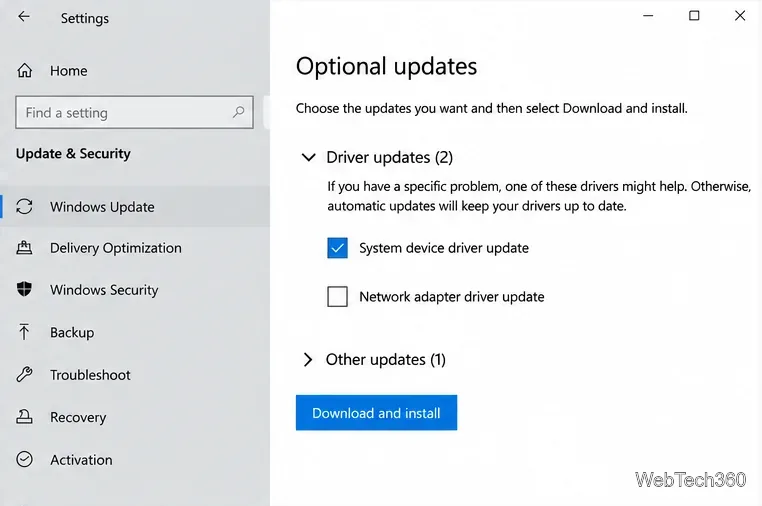Screen dimensions: 762x506
Task: Click the Windows Update sync icon
Action: [24, 207]
